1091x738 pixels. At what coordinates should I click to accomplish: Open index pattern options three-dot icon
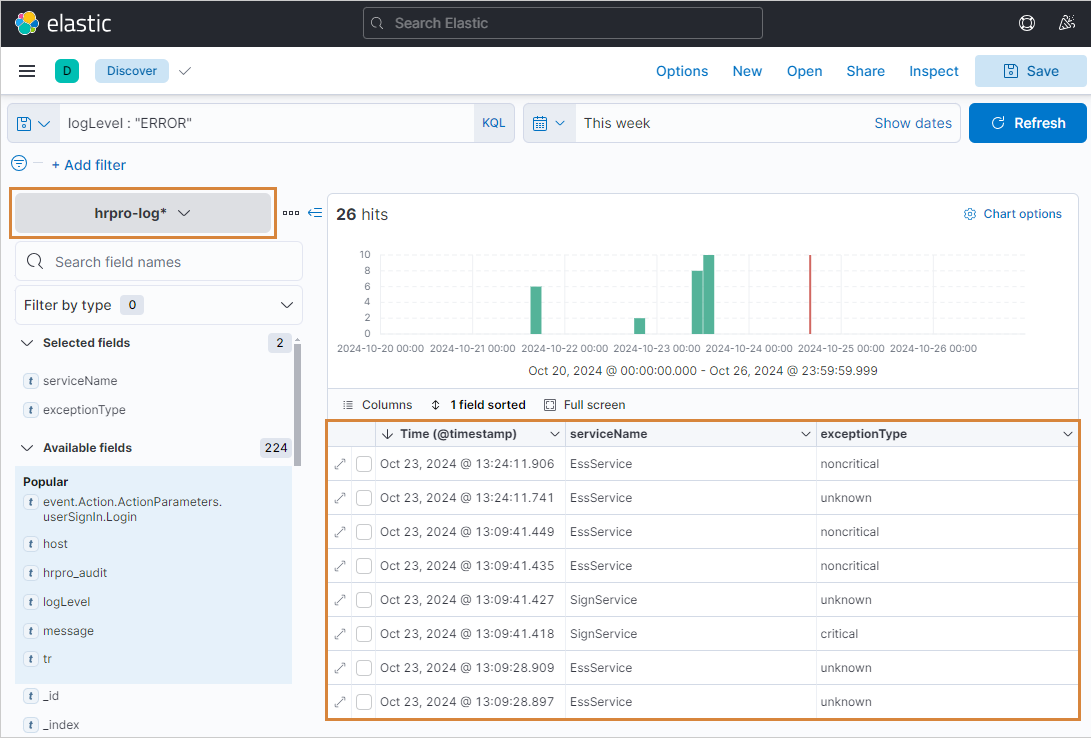point(291,213)
